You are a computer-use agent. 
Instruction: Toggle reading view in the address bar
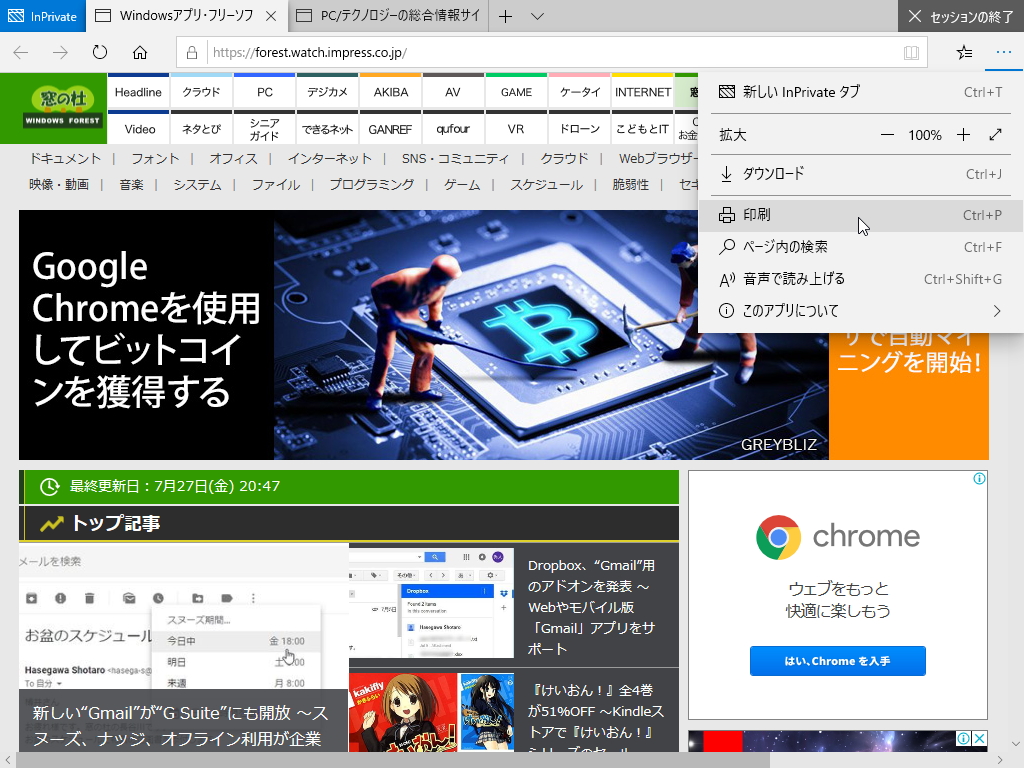point(911,54)
